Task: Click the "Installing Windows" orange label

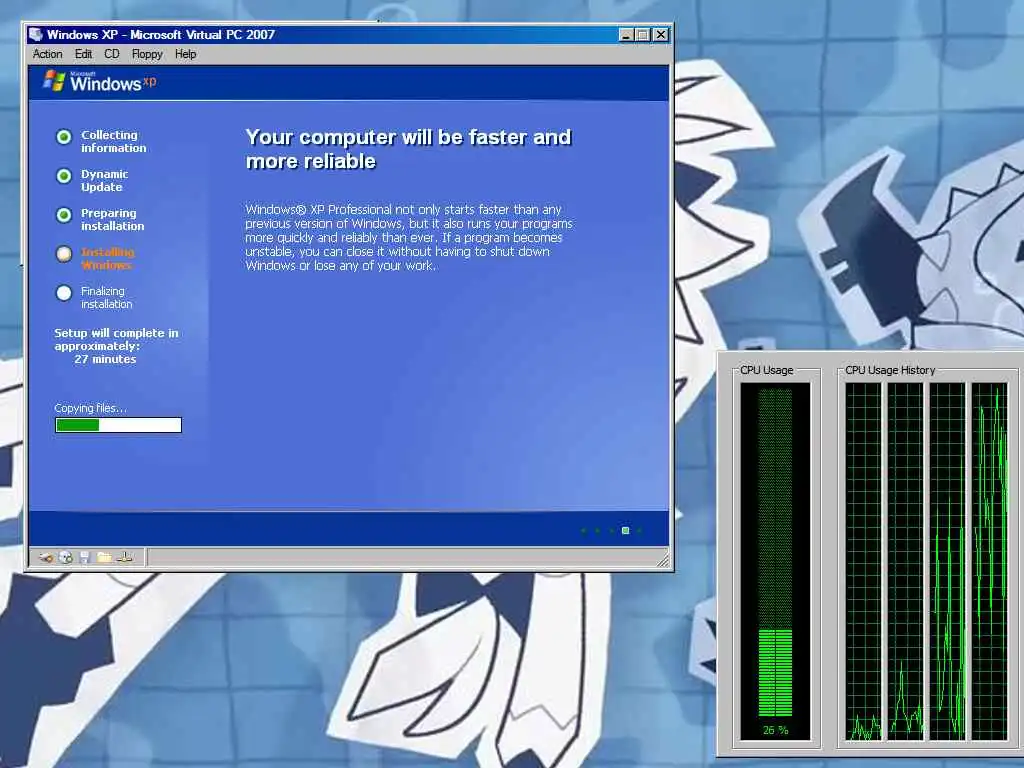Action: (x=107, y=259)
